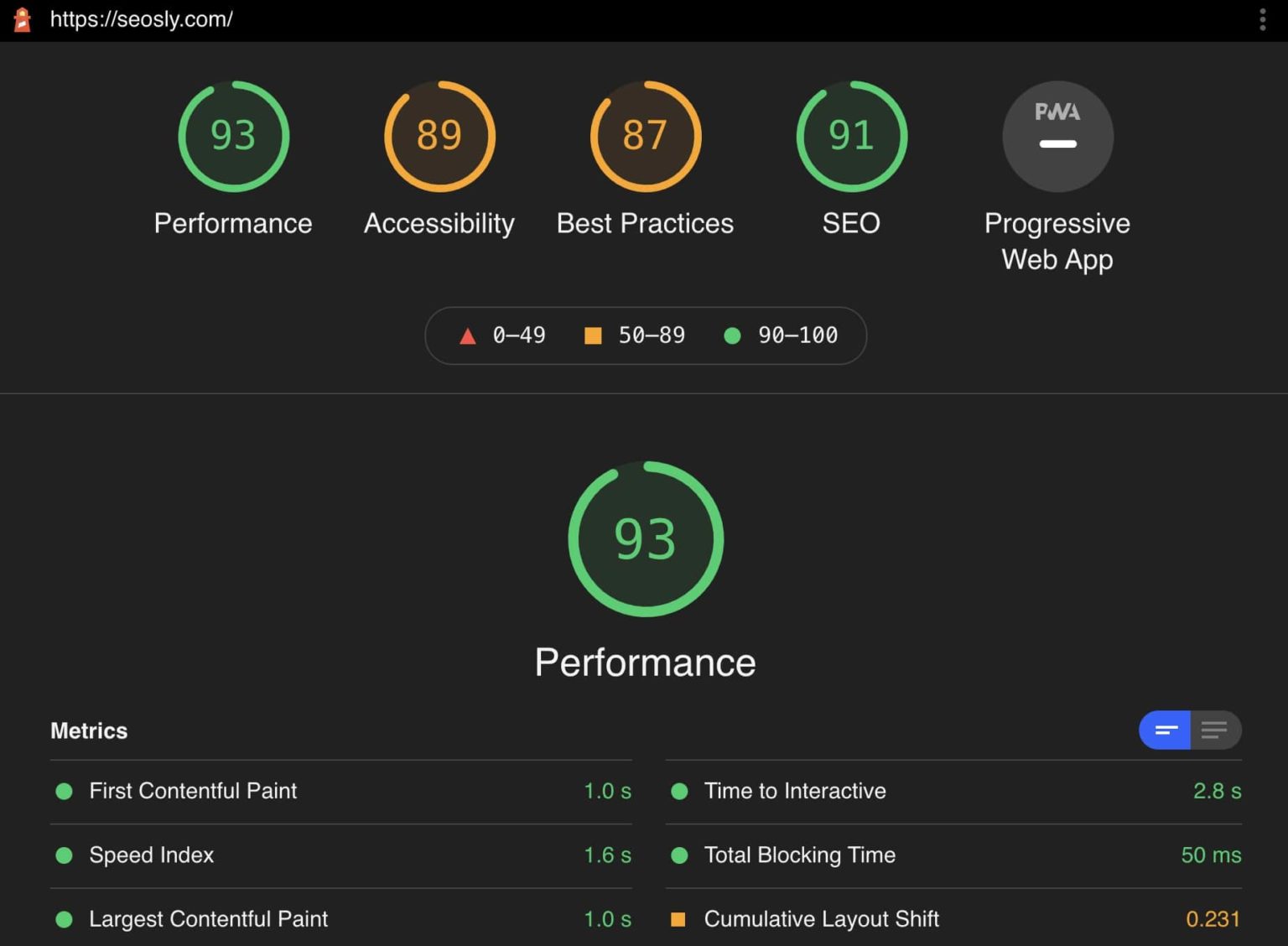
Task: Click the Lighthouse logo icon
Action: click(x=23, y=19)
